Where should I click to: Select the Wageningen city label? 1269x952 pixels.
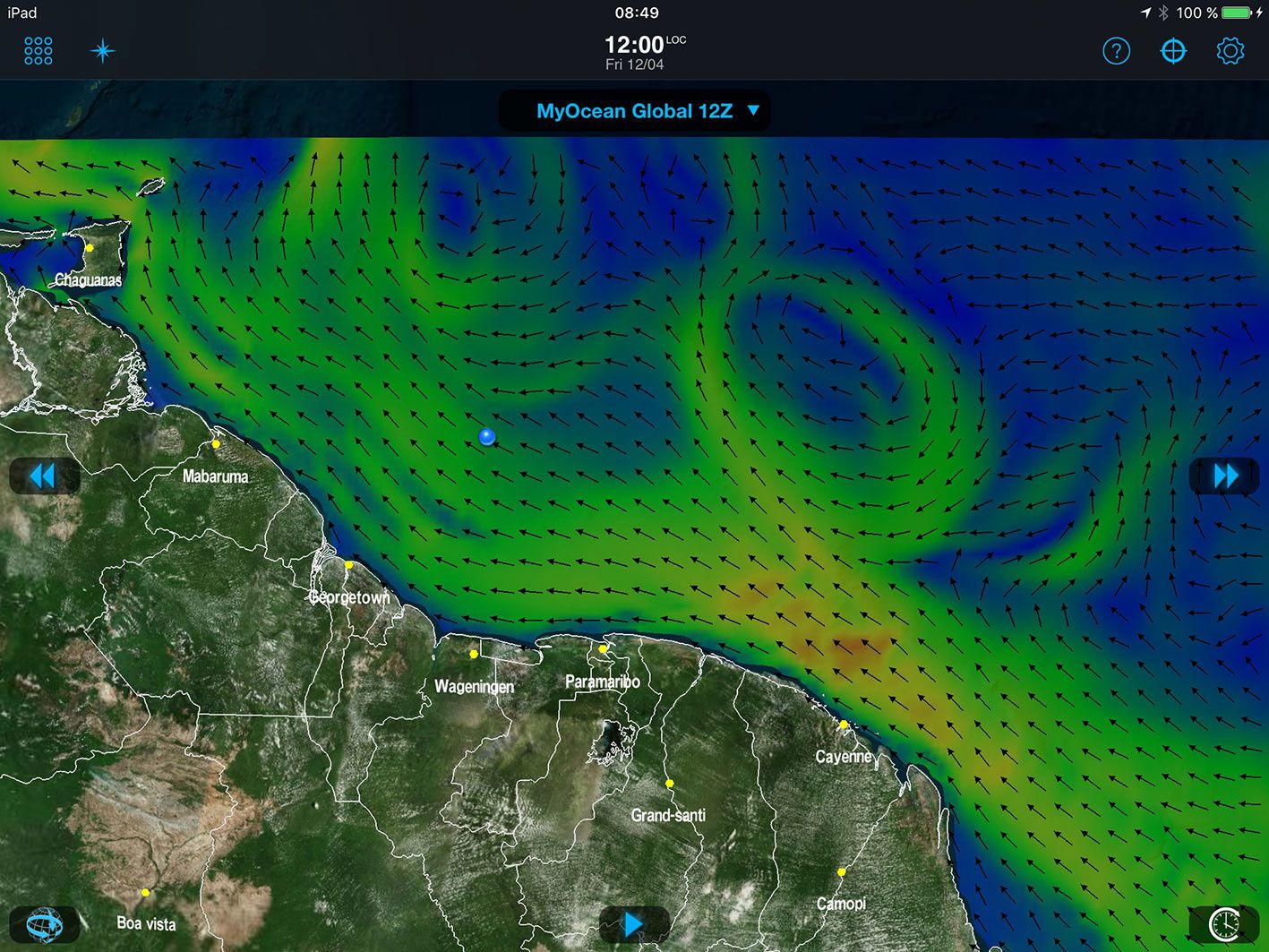click(474, 687)
